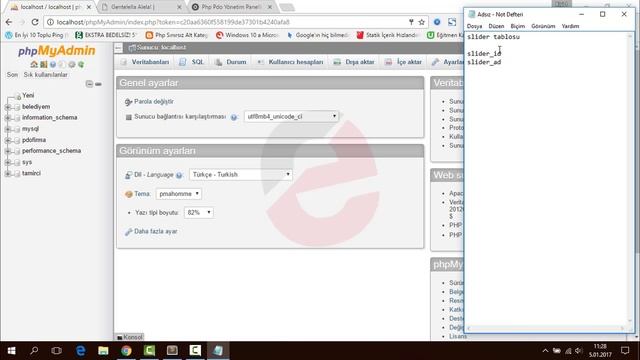Click the Sunucu: localhost breadcrumb link

point(161,48)
